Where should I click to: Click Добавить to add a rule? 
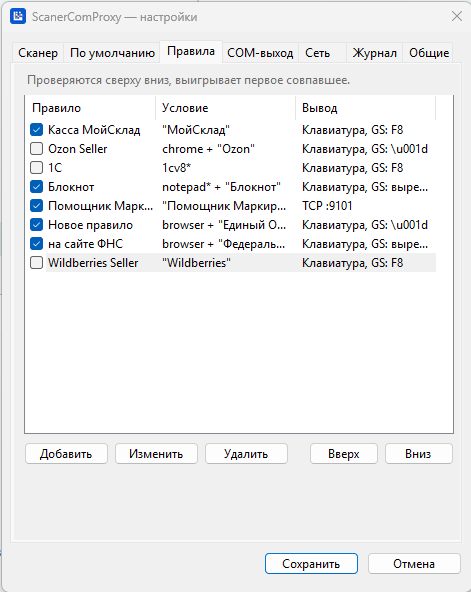tap(66, 453)
